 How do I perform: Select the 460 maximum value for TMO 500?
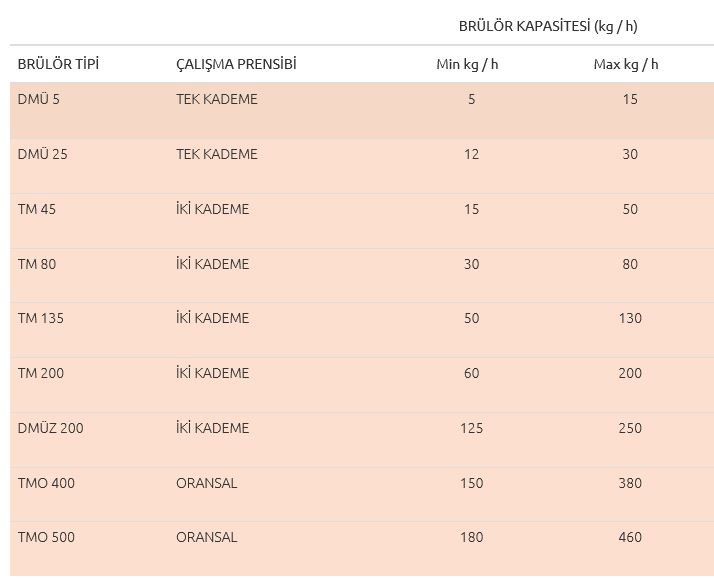[629, 537]
